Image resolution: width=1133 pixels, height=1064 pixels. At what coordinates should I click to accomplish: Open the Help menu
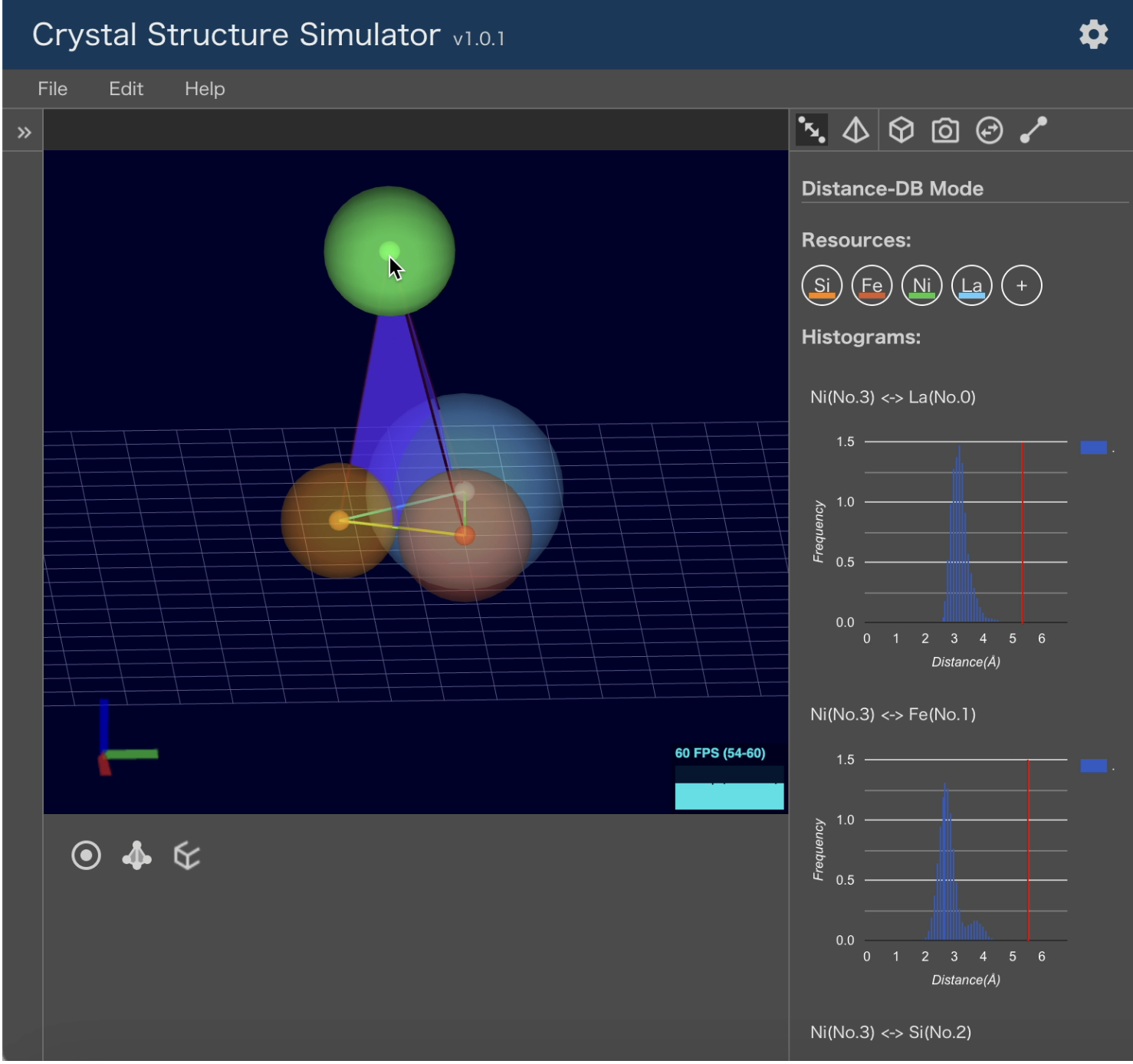(x=204, y=89)
